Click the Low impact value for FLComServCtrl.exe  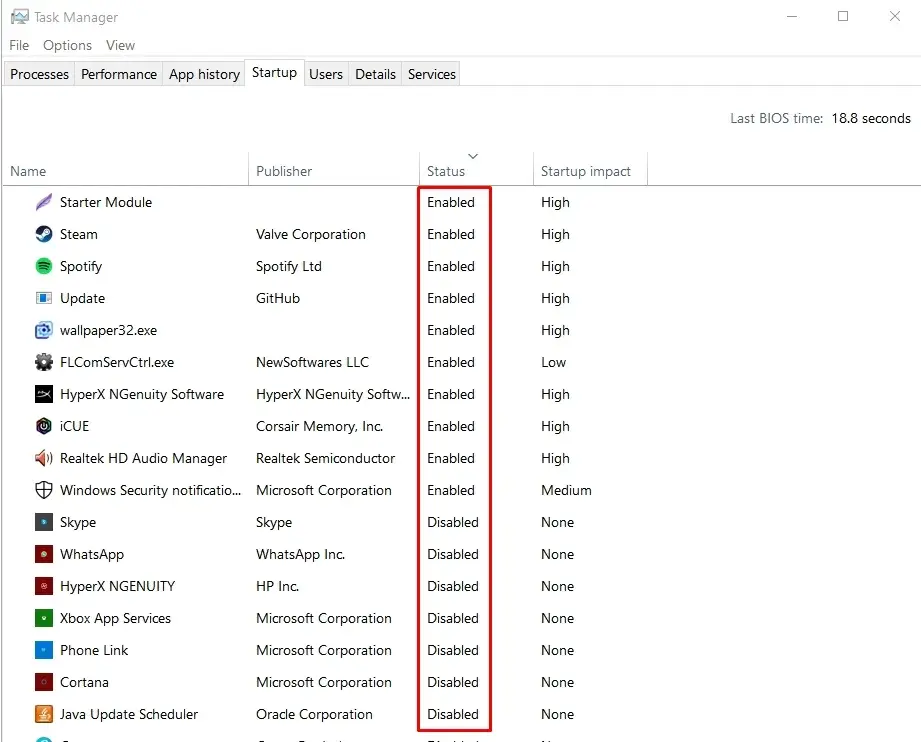553,362
